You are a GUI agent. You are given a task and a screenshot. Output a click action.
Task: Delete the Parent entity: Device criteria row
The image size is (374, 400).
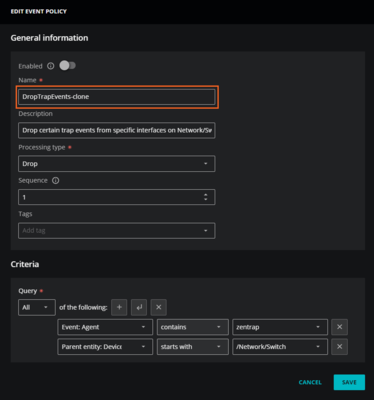pyautogui.click(x=339, y=347)
